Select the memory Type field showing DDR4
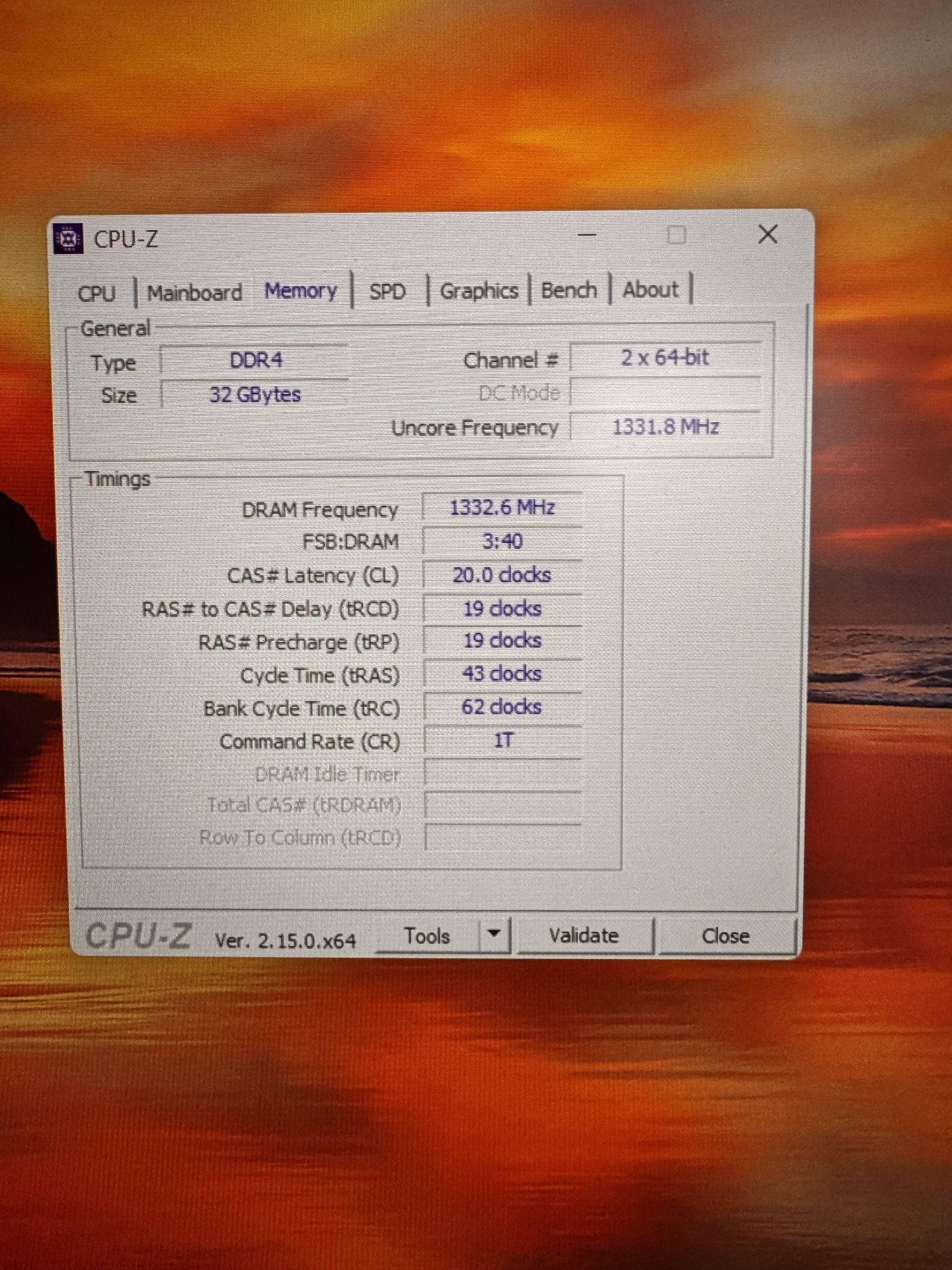The height and width of the screenshot is (1270, 952). (x=255, y=360)
